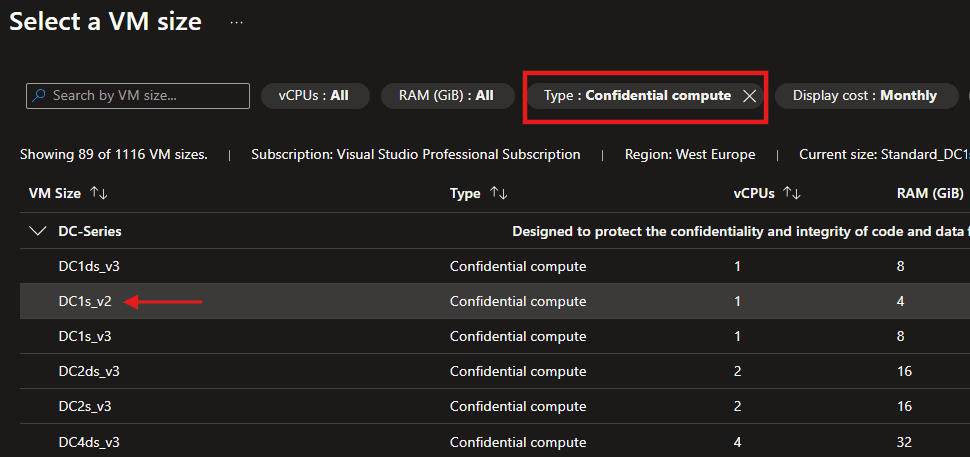Open the Display cost Monthly filter
This screenshot has width=970, height=457.
864,96
